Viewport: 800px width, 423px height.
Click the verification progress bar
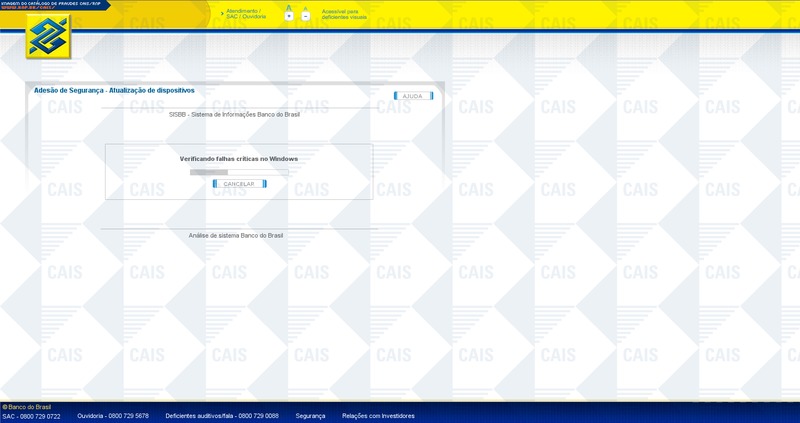pos(238,172)
